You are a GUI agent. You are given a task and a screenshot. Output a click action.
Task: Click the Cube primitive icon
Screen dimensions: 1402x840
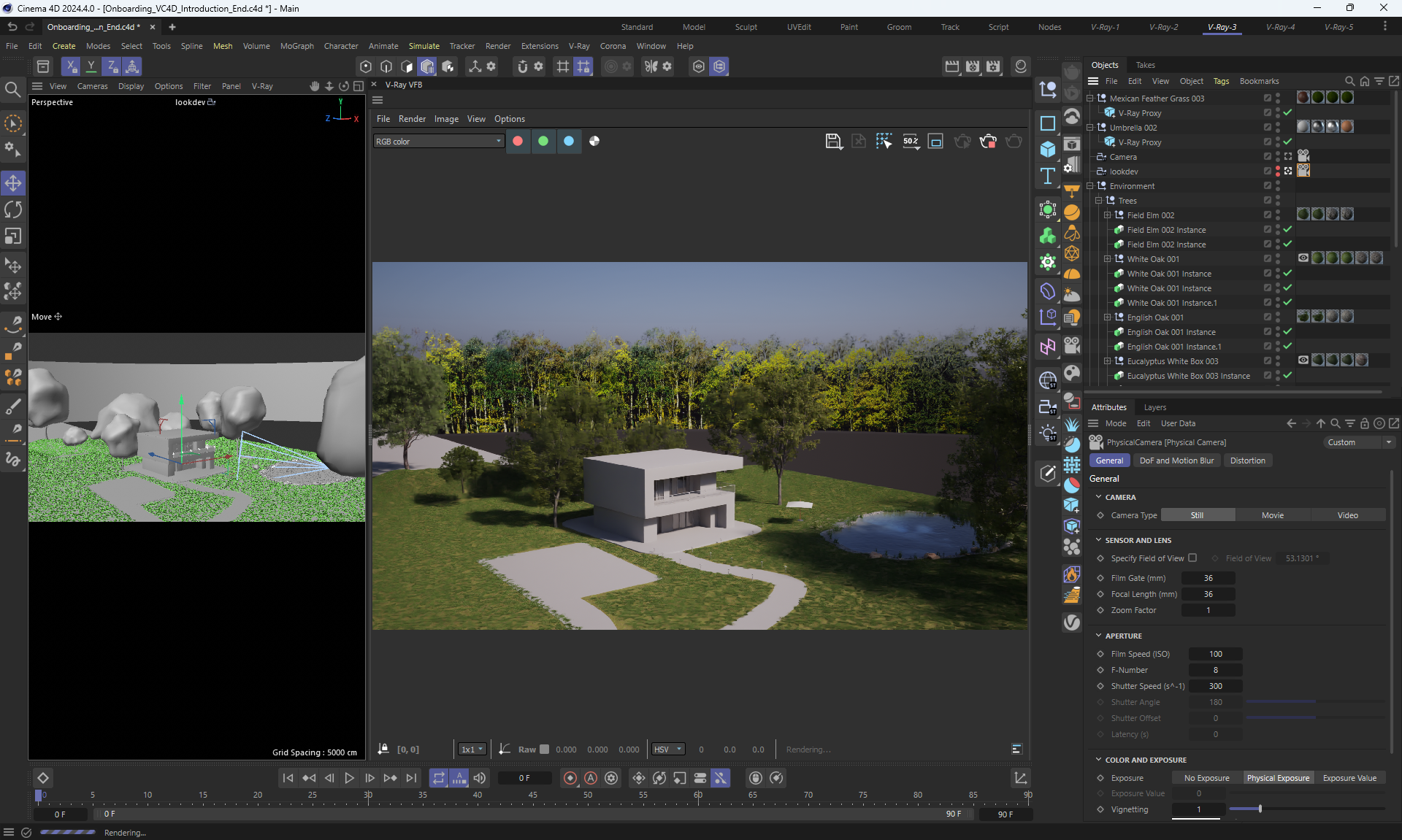click(1048, 150)
